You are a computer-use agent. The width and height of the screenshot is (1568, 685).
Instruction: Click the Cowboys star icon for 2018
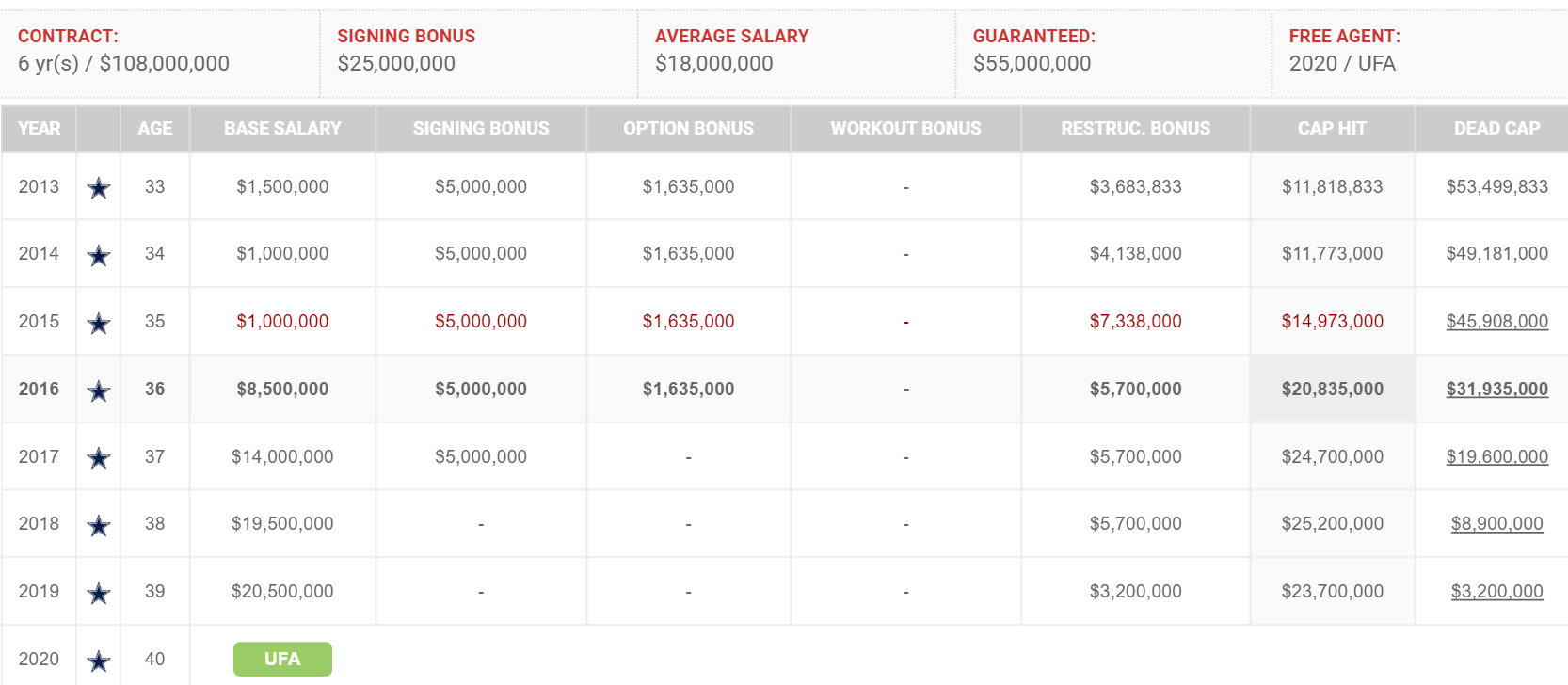(99, 525)
